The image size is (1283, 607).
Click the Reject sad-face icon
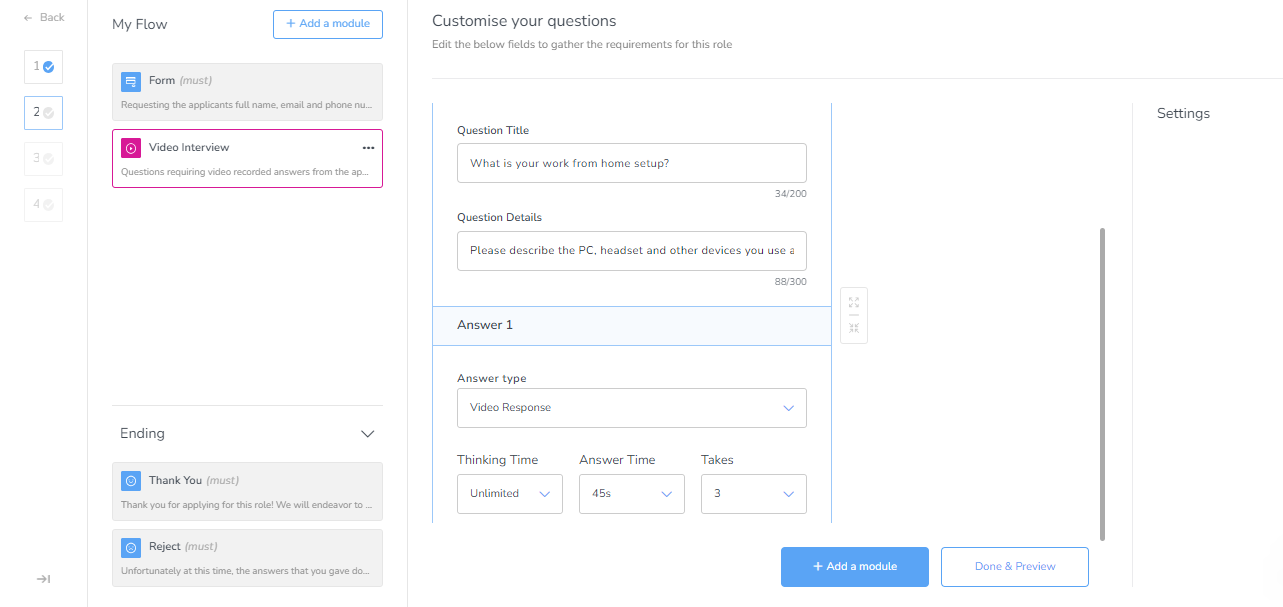click(x=131, y=548)
